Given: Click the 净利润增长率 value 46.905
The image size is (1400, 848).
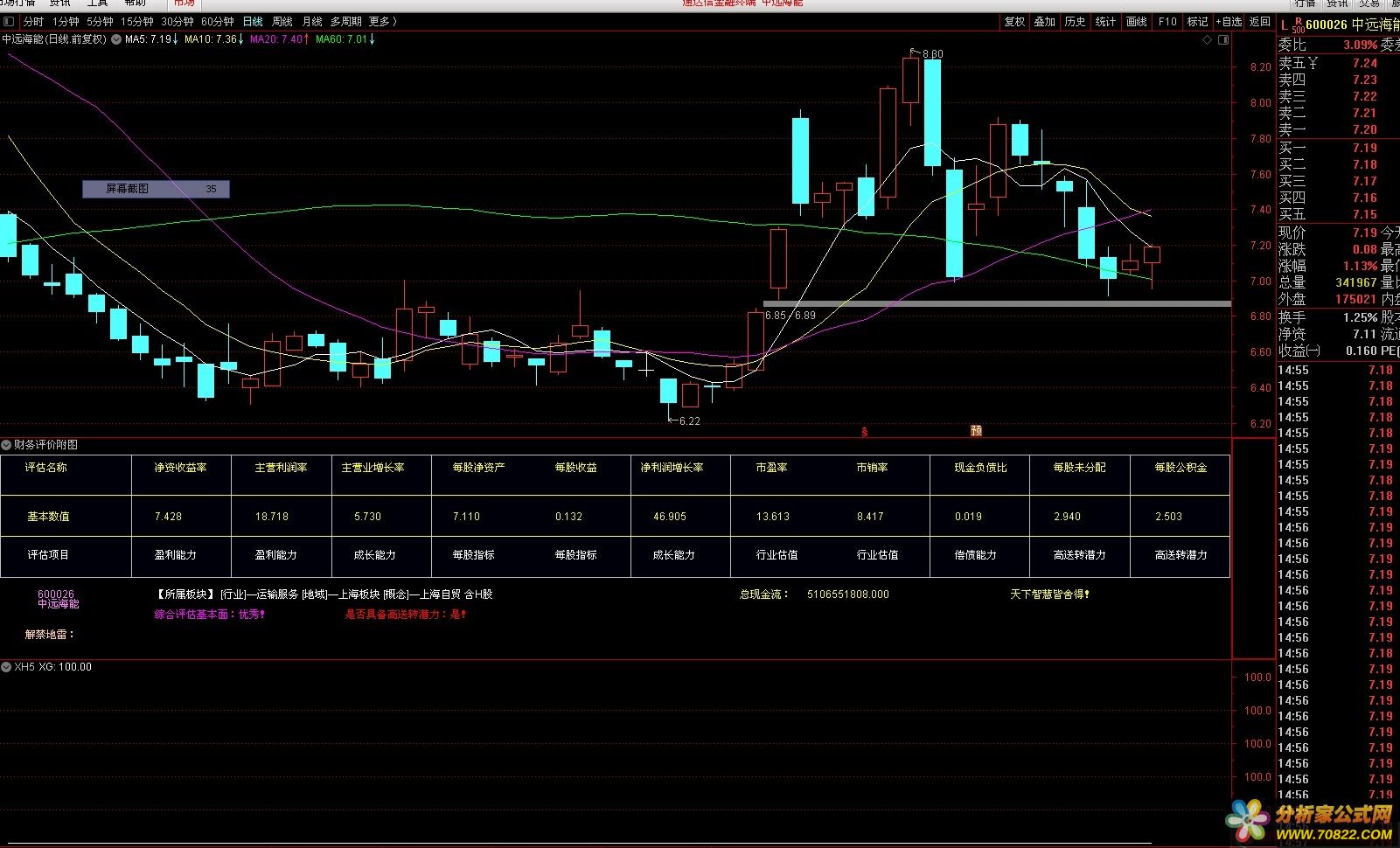Looking at the screenshot, I should [670, 517].
